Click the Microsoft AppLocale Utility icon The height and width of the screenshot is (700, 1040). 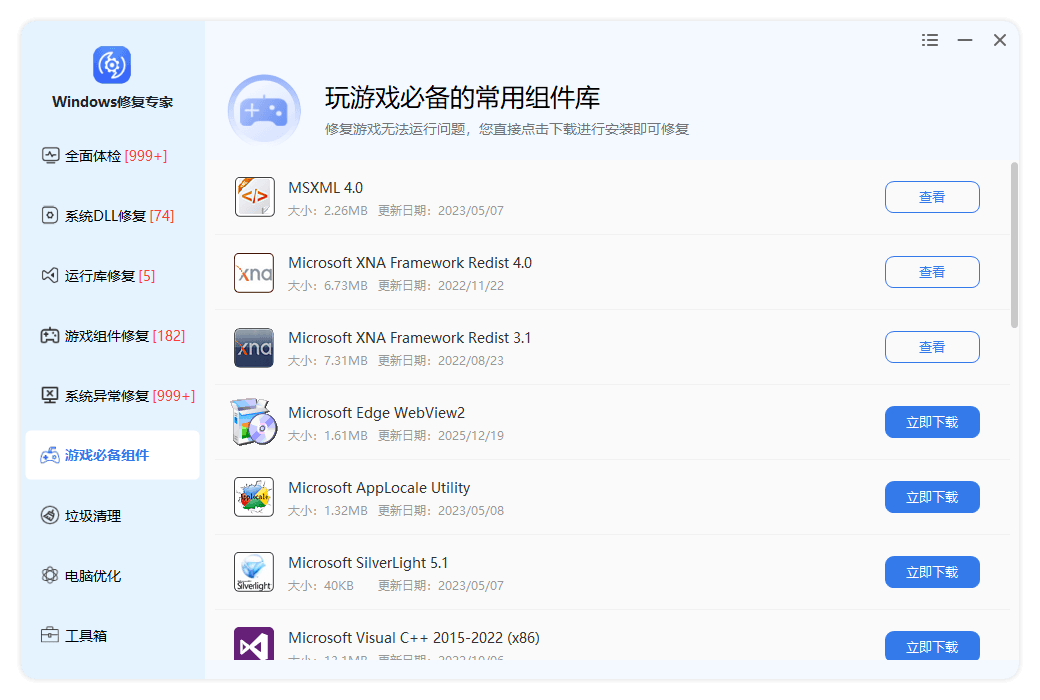pyautogui.click(x=254, y=497)
